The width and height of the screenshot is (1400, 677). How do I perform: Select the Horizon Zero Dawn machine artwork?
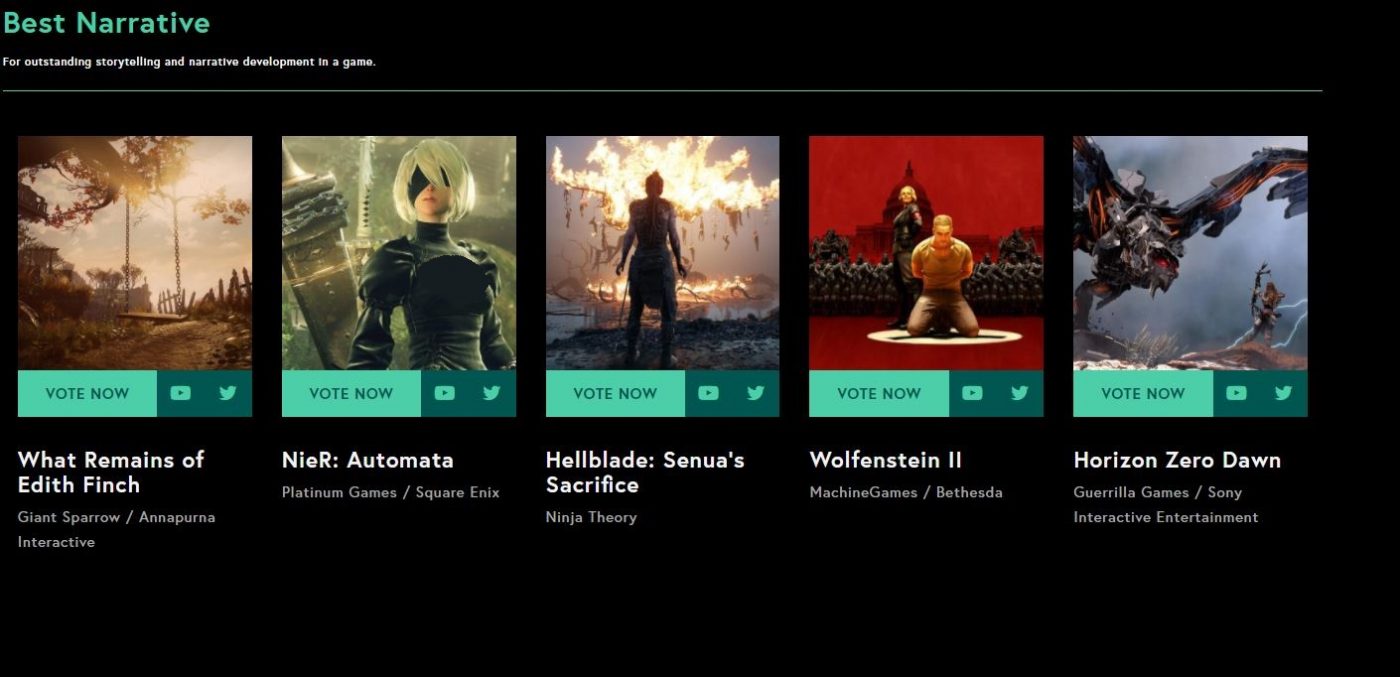tap(1190, 253)
